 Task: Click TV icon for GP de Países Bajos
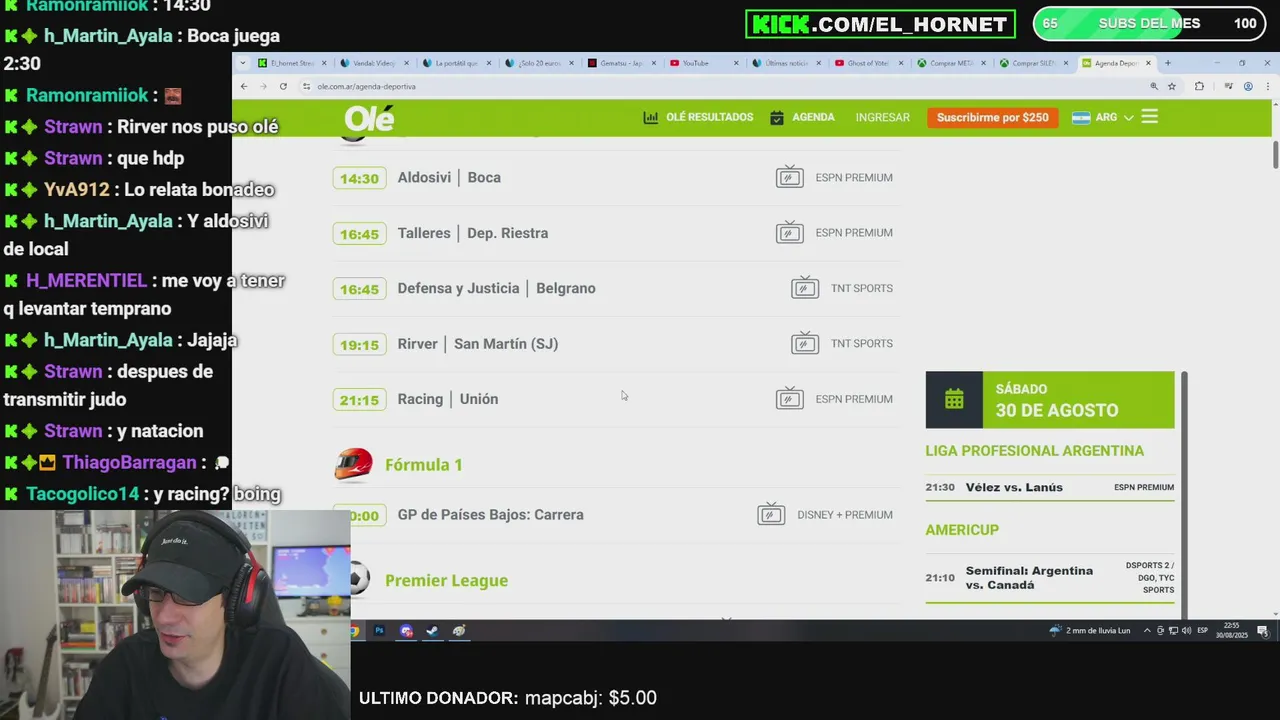tap(771, 514)
